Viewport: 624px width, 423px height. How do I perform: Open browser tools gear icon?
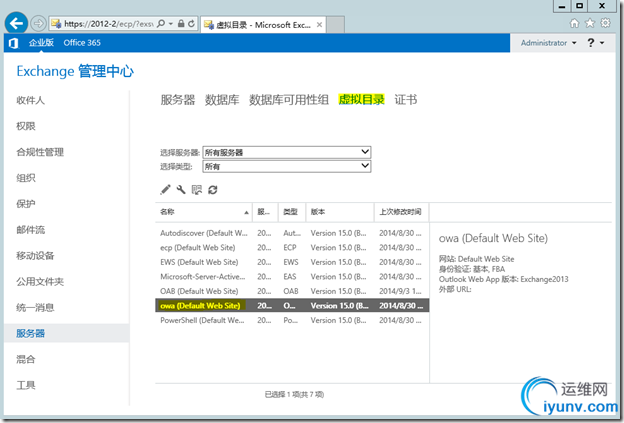(605, 23)
